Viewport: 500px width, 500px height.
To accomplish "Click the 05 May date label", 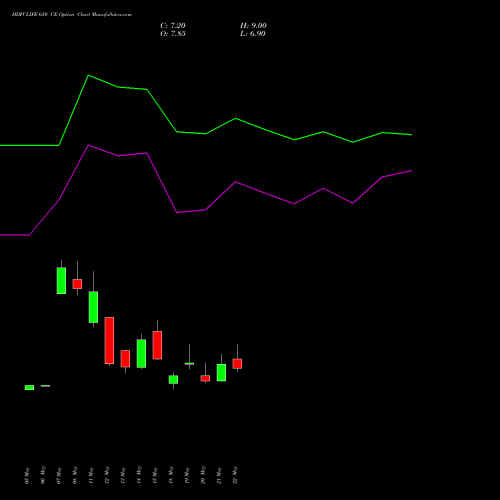I will [28, 475].
